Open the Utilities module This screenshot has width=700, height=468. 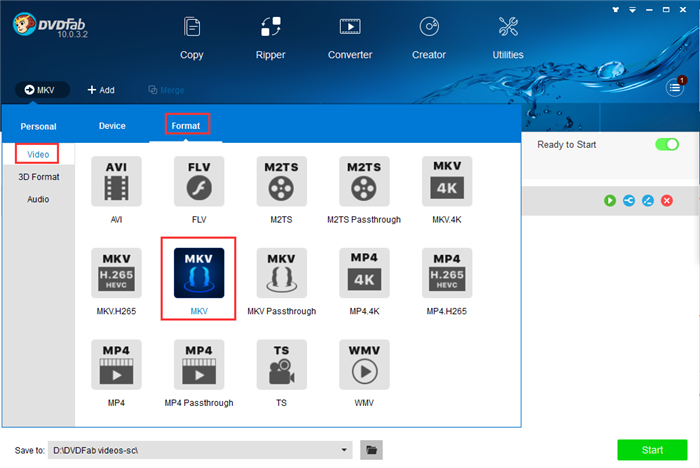click(508, 38)
